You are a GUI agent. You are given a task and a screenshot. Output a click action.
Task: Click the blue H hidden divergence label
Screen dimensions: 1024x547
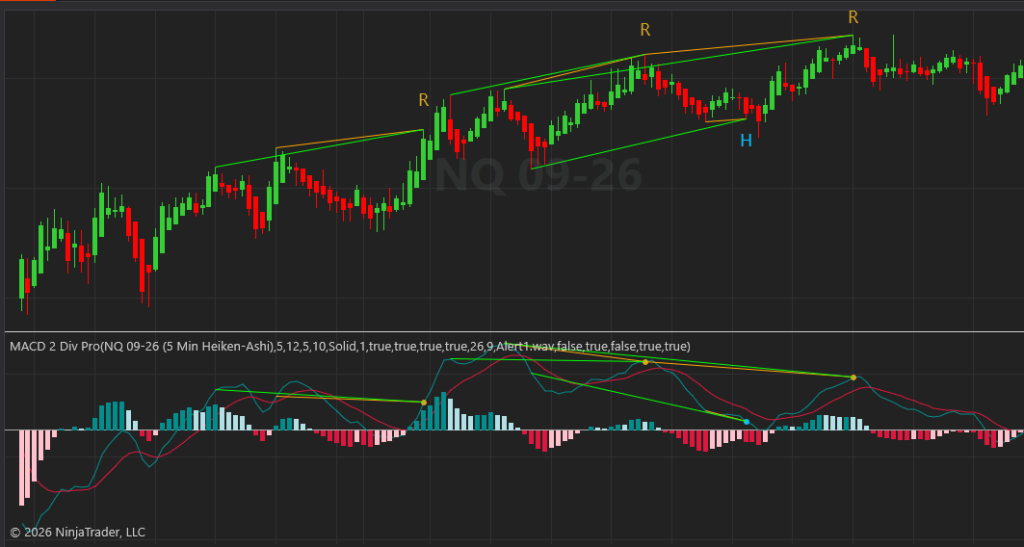(746, 140)
